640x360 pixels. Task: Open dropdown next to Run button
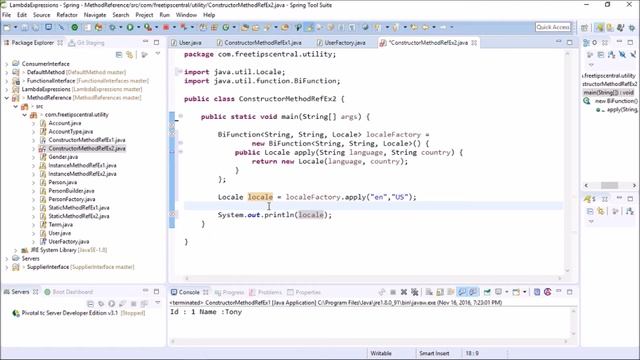point(139,27)
